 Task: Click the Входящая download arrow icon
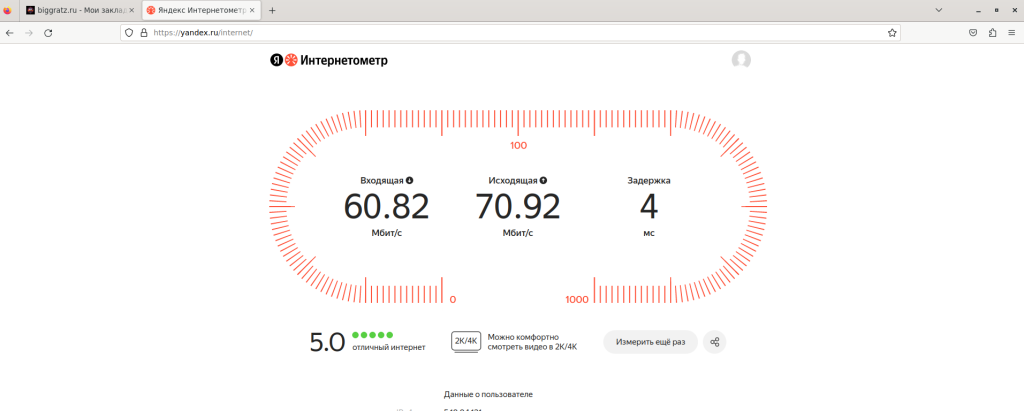pyautogui.click(x=410, y=181)
